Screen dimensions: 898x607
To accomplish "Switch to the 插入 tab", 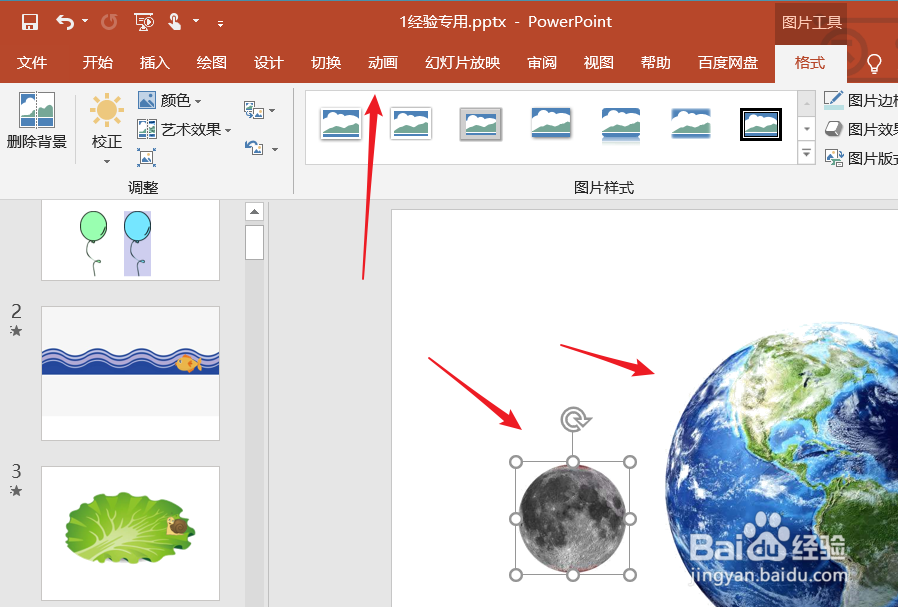I will point(155,62).
